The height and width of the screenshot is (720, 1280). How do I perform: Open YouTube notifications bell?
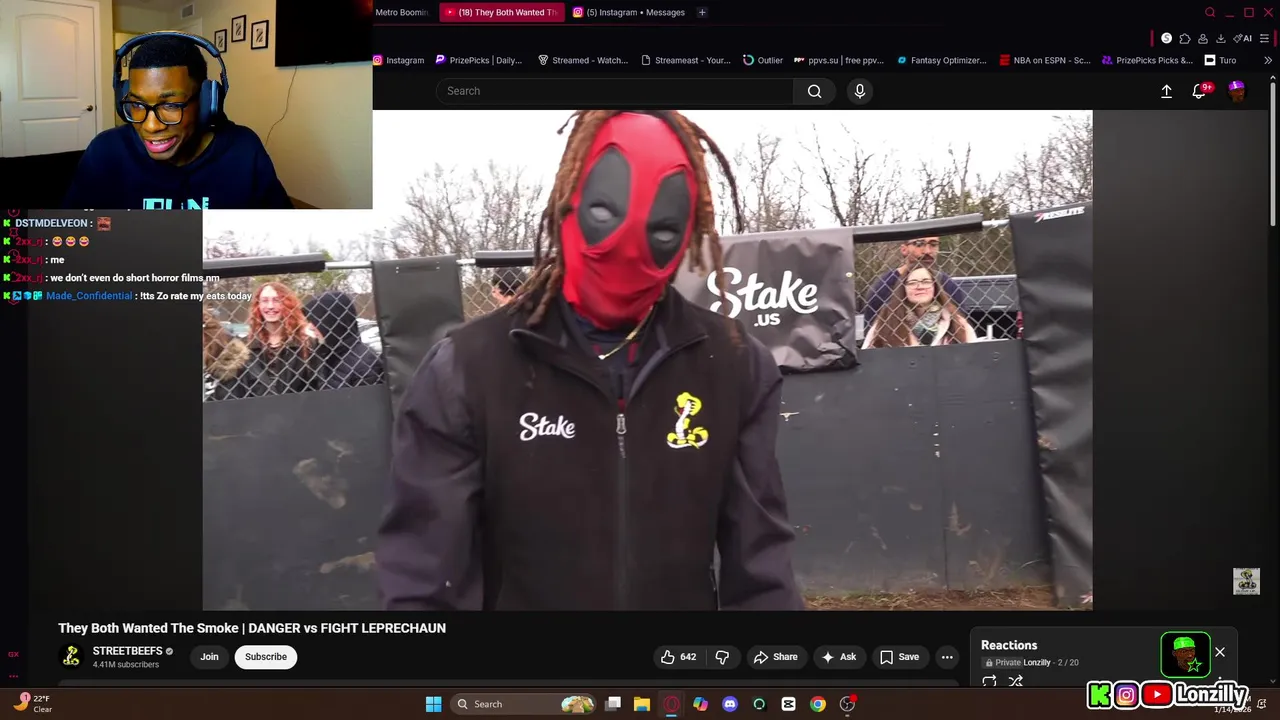click(x=1200, y=91)
